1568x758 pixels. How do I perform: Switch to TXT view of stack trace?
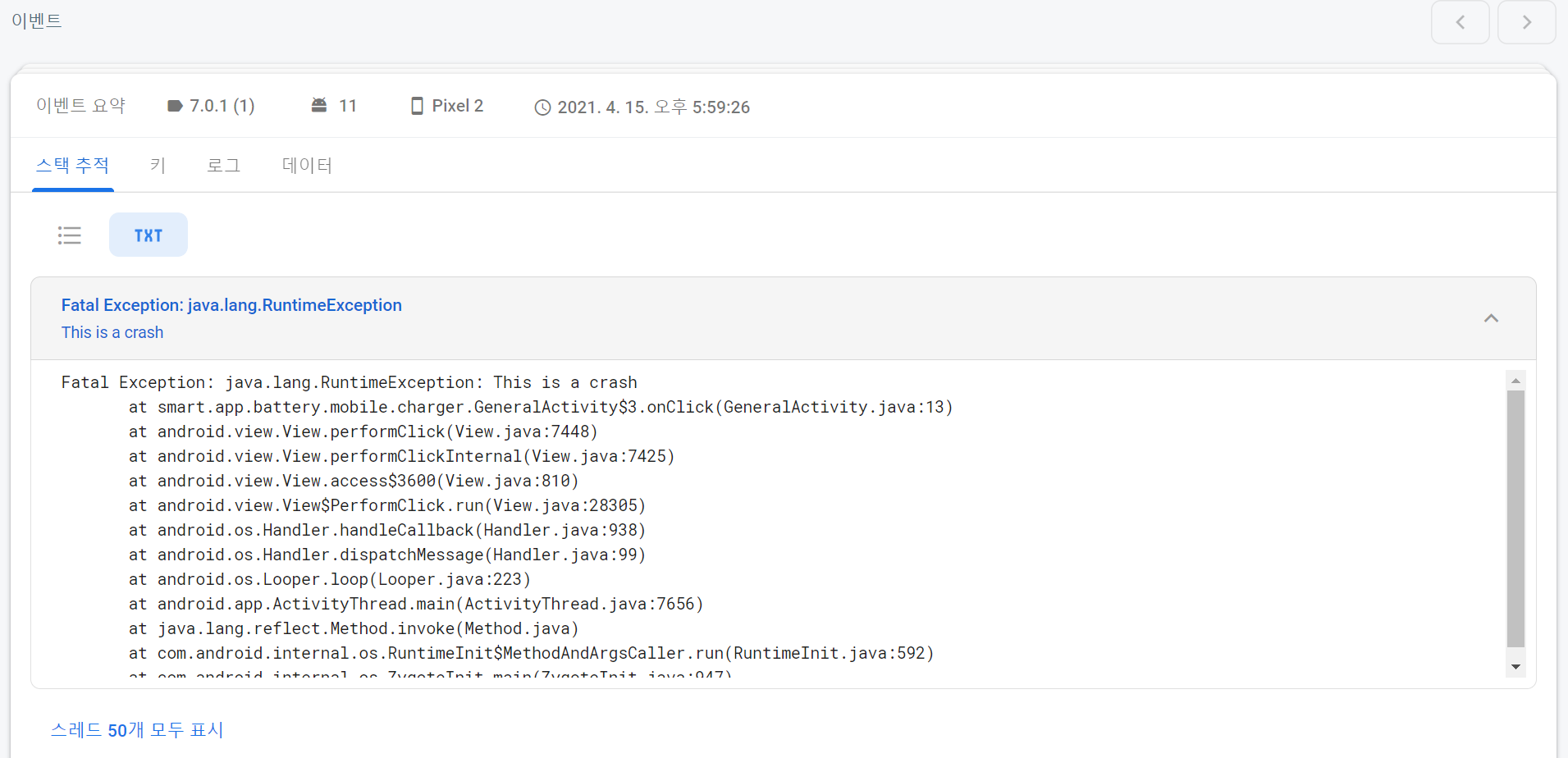click(149, 235)
